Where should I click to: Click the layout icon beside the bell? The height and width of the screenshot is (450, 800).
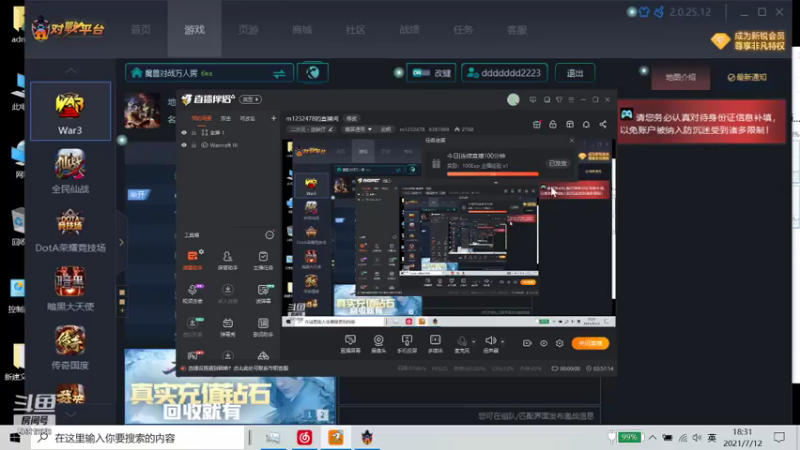pyautogui.click(x=570, y=124)
